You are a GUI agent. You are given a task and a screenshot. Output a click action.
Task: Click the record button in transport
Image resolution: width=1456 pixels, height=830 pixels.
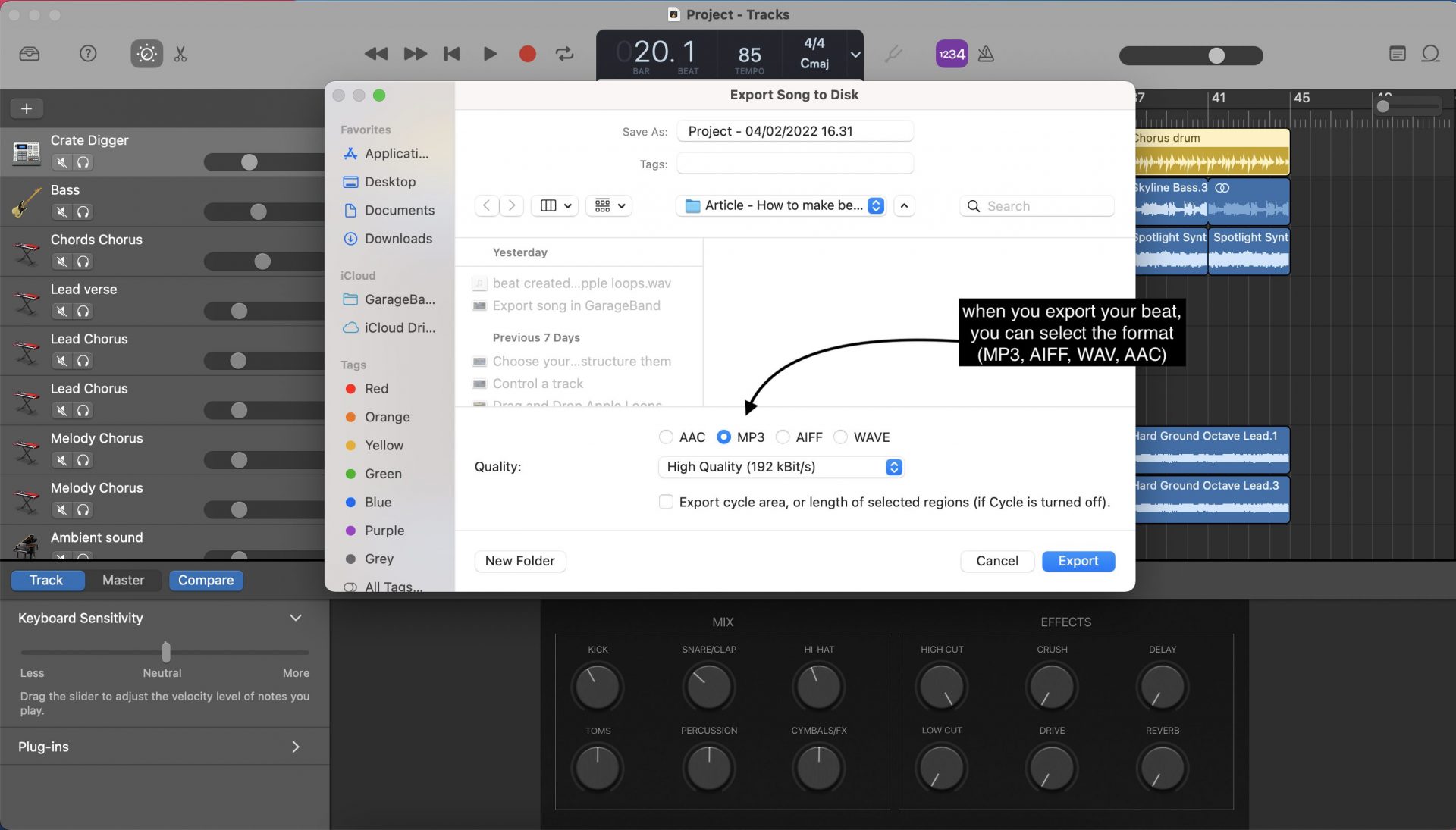(x=527, y=53)
